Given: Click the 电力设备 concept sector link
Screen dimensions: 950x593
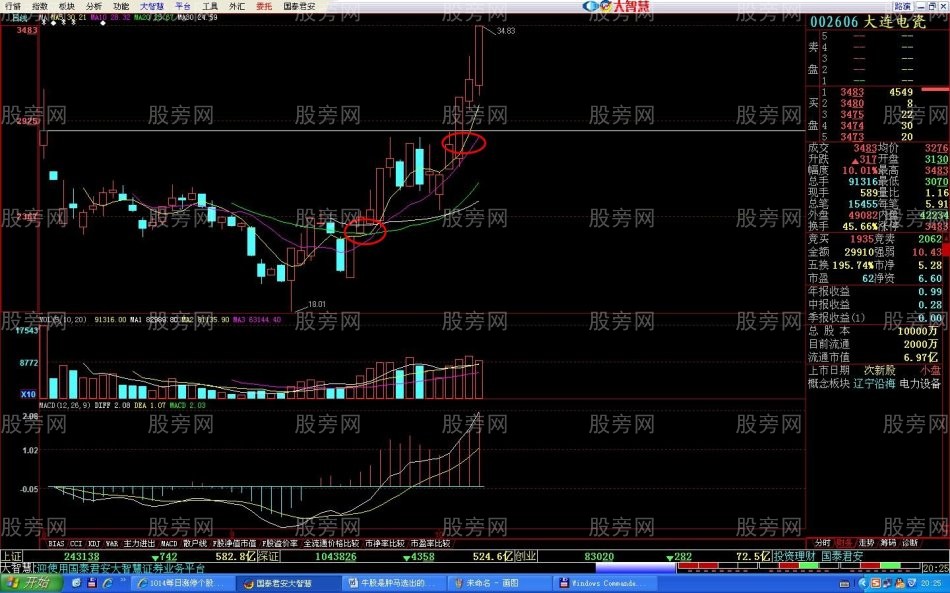Looking at the screenshot, I should point(920,383).
